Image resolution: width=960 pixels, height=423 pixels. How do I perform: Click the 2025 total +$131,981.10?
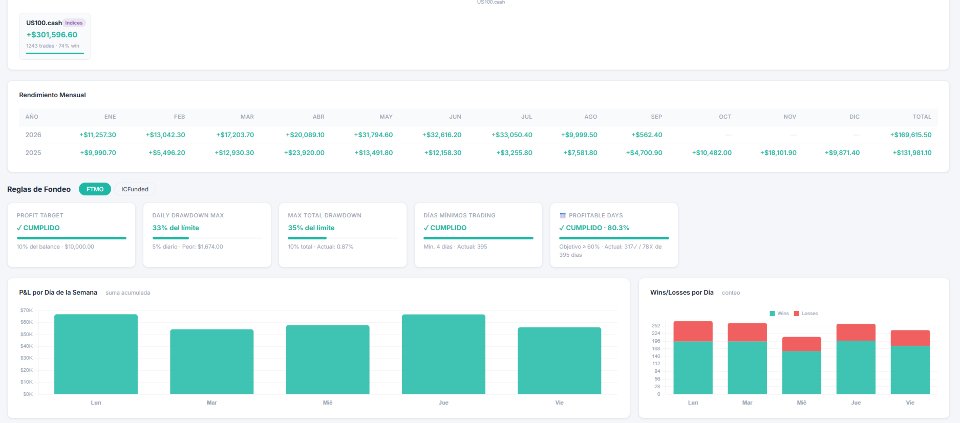click(x=911, y=152)
